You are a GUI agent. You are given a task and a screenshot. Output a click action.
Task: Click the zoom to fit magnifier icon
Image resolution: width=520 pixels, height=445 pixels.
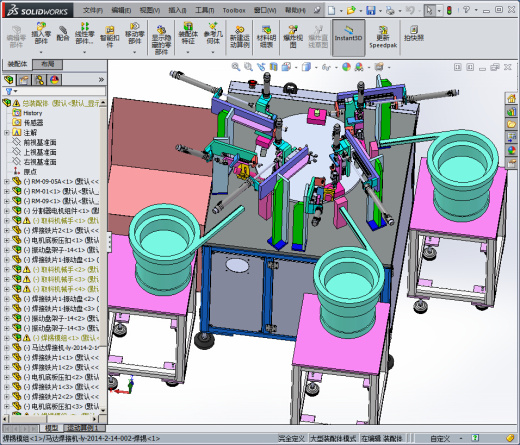tap(236, 67)
